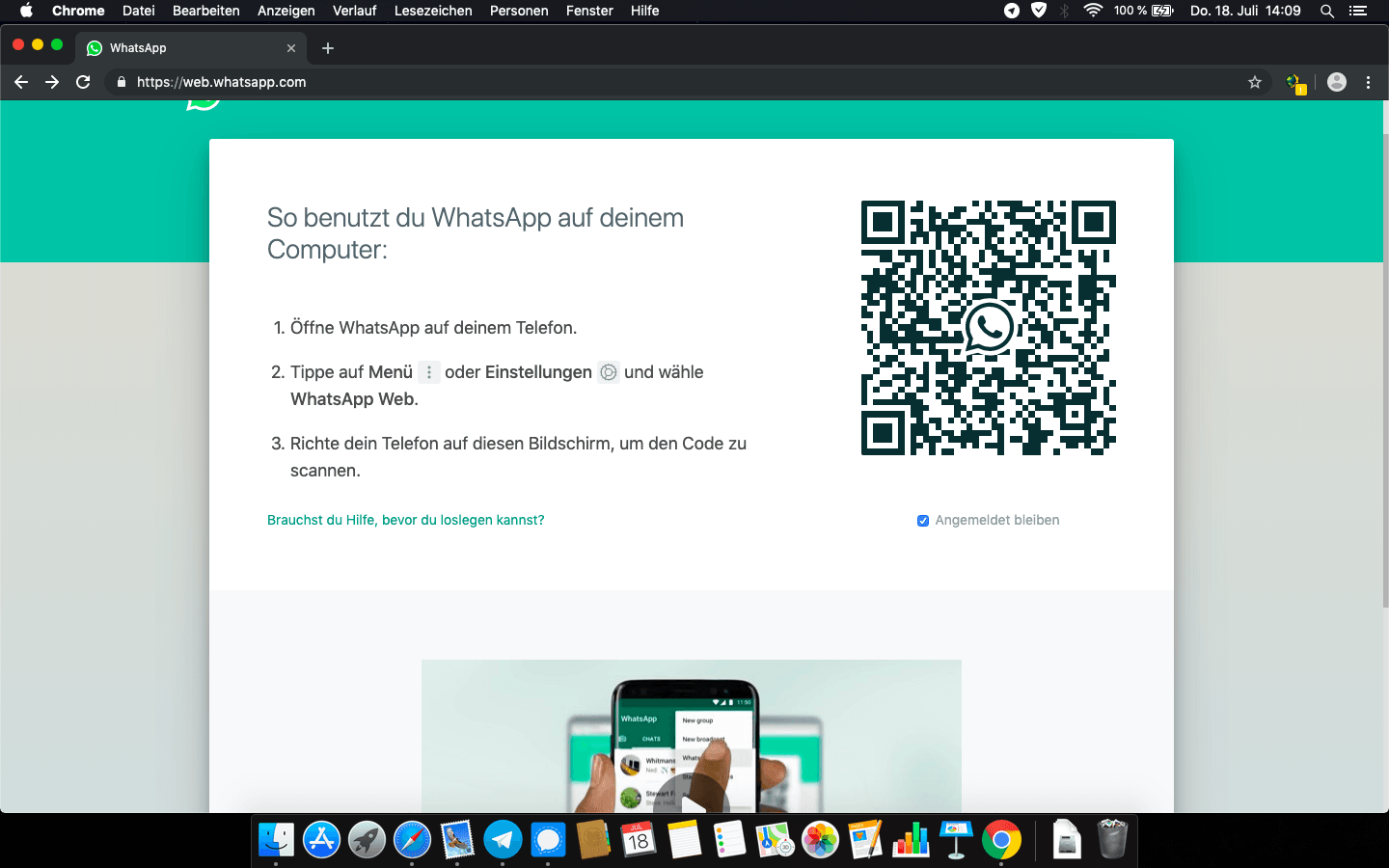Open a new tab with plus button
Image resolution: width=1389 pixels, height=868 pixels.
pyautogui.click(x=328, y=48)
